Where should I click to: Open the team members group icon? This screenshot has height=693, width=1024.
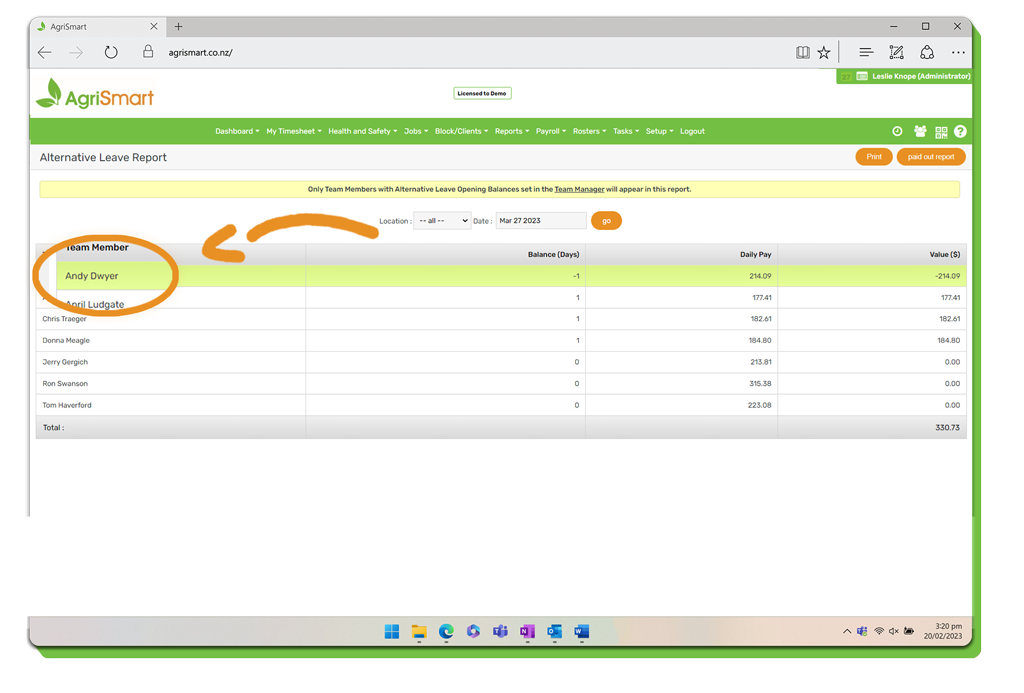point(920,131)
